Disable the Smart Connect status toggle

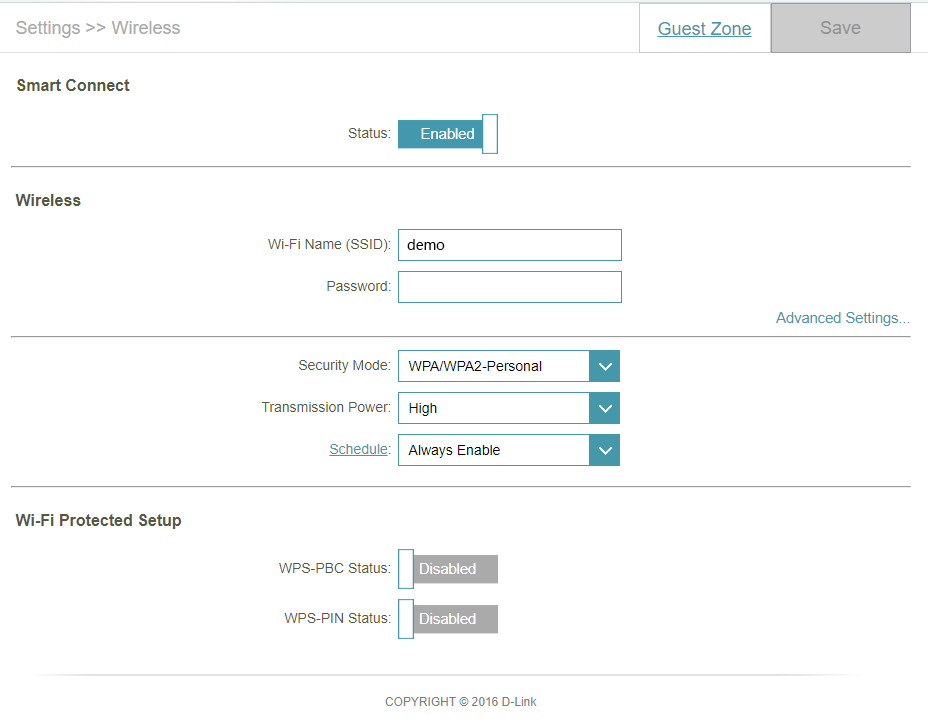447,134
